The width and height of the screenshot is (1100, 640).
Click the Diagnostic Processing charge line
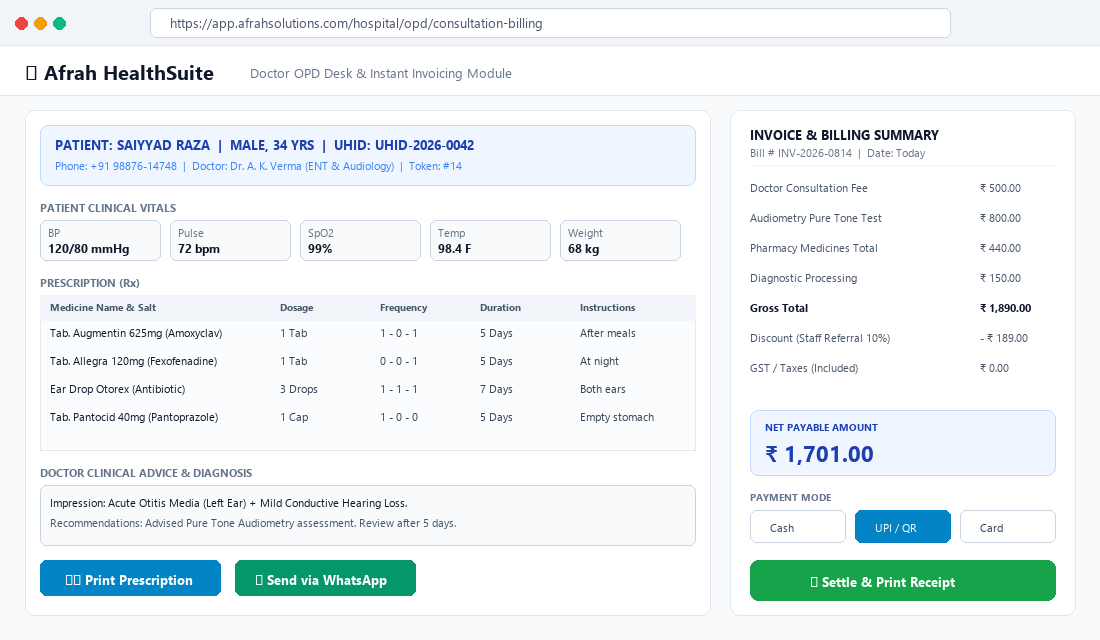tap(902, 279)
